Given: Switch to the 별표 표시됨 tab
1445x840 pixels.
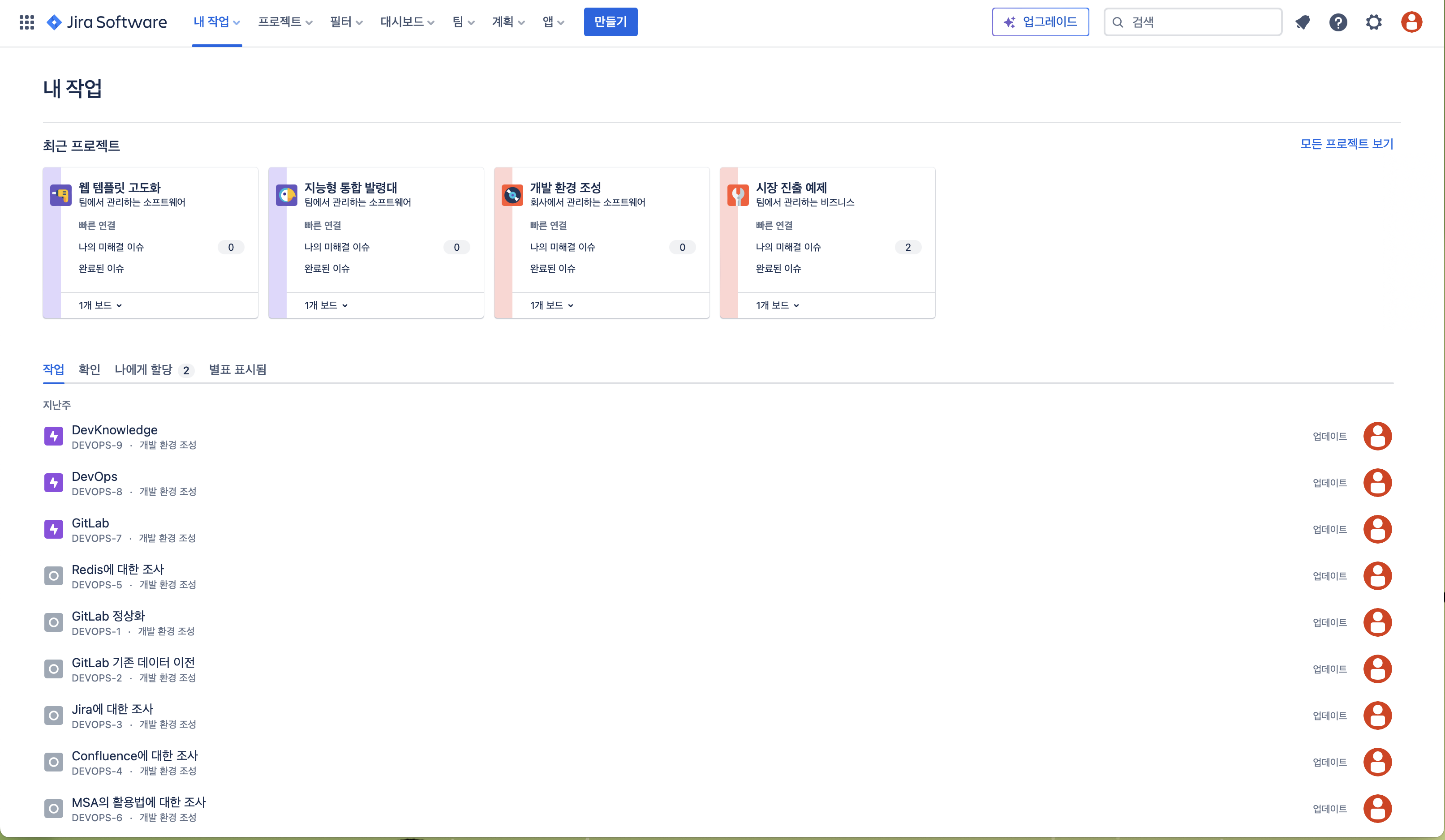Looking at the screenshot, I should [x=237, y=370].
